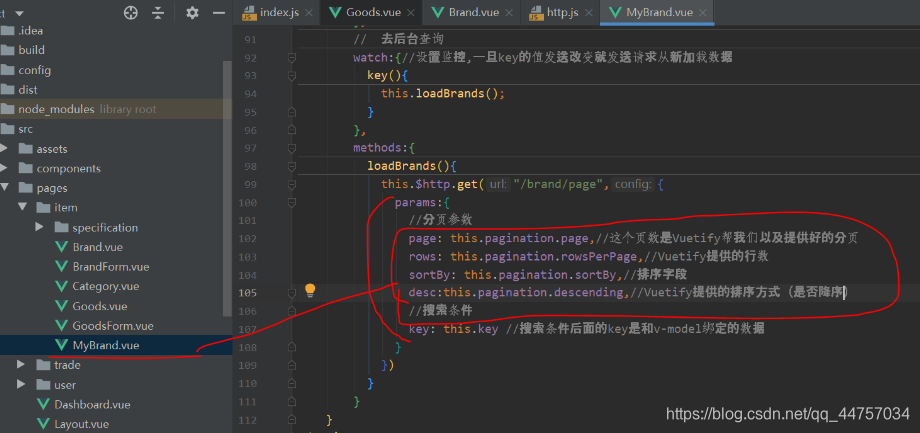Click the project panel vertical scrollbar

pos(228,188)
